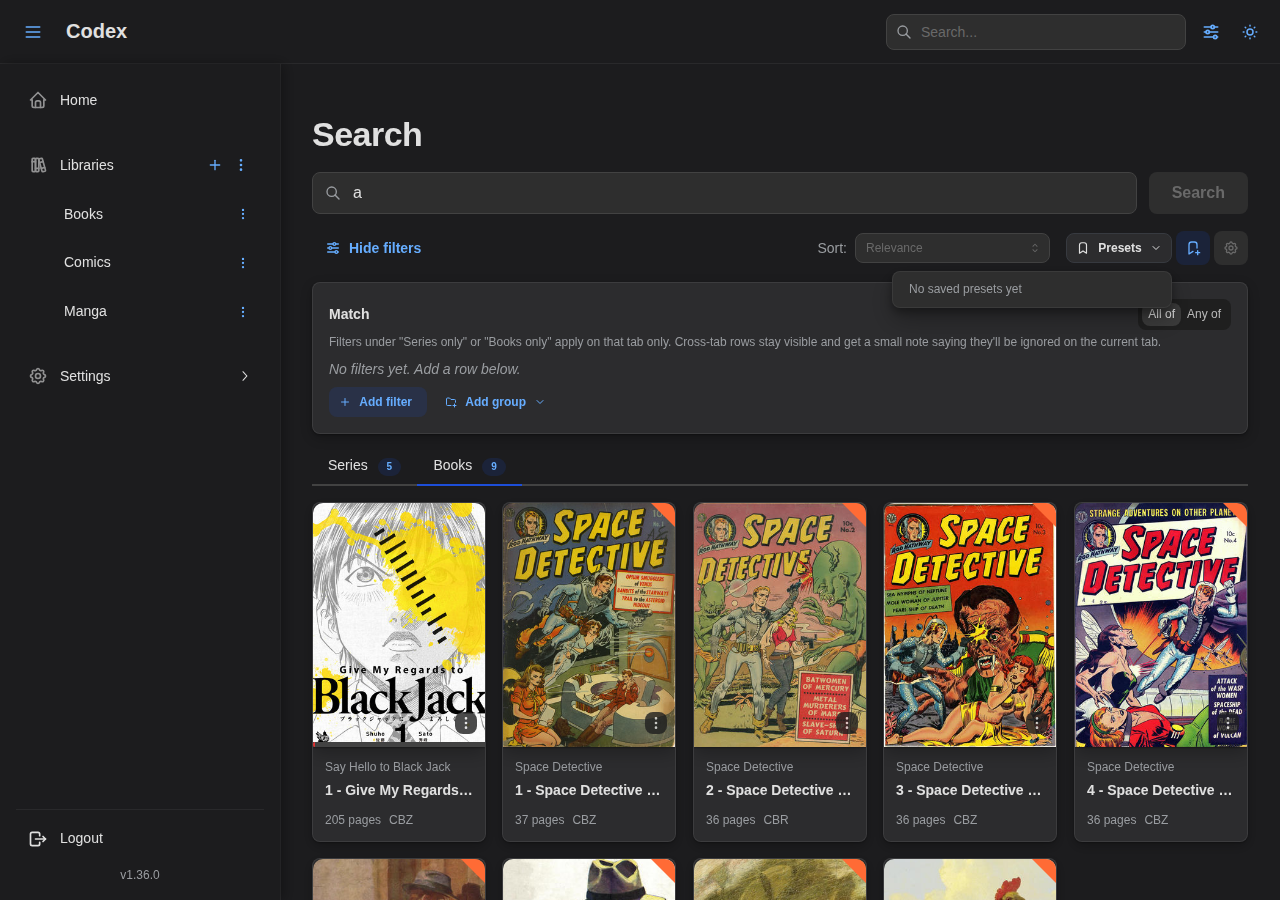Viewport: 1280px width, 900px height.
Task: Hide filters panel toggle
Action: pyautogui.click(x=374, y=248)
